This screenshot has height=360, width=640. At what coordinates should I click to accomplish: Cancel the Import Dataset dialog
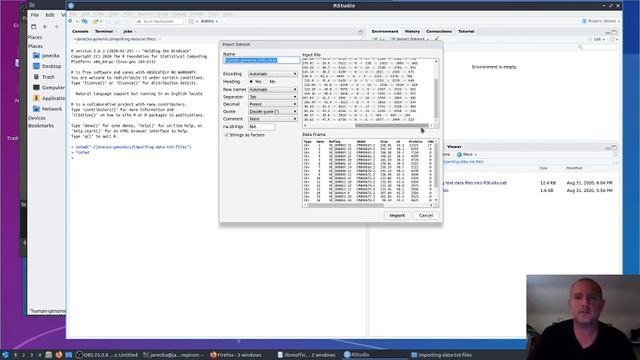[x=426, y=215]
